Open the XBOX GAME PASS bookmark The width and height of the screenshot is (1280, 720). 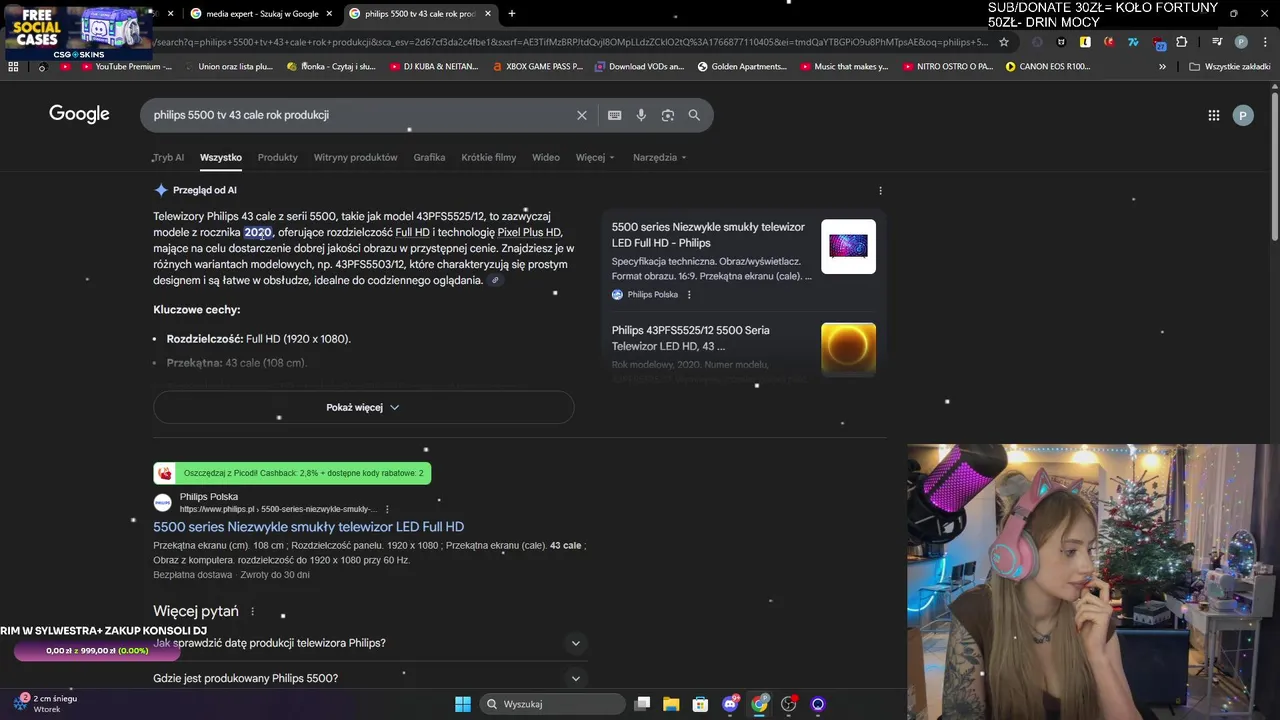pyautogui.click(x=538, y=67)
